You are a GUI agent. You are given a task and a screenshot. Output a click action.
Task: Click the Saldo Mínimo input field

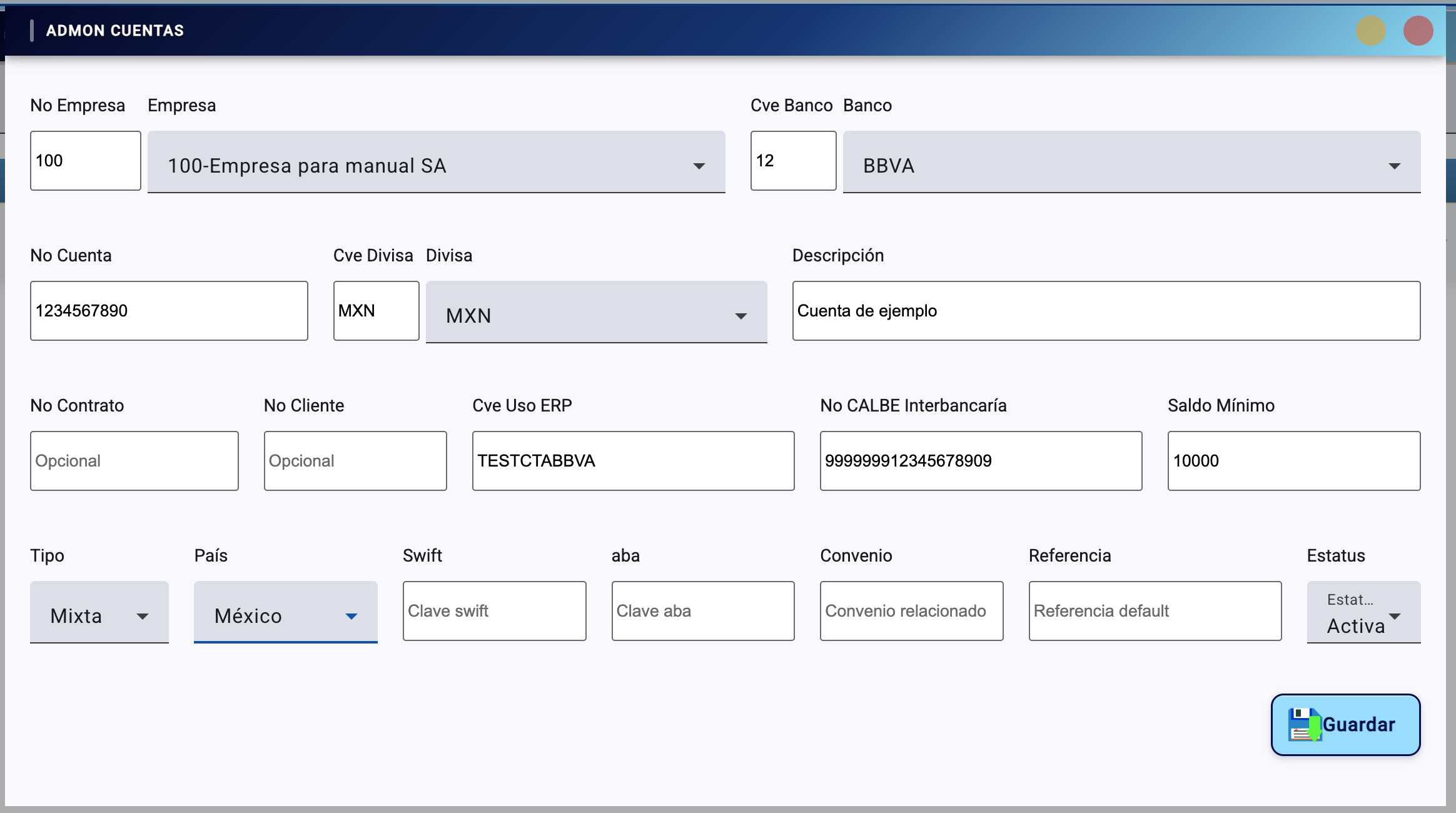click(x=1293, y=461)
